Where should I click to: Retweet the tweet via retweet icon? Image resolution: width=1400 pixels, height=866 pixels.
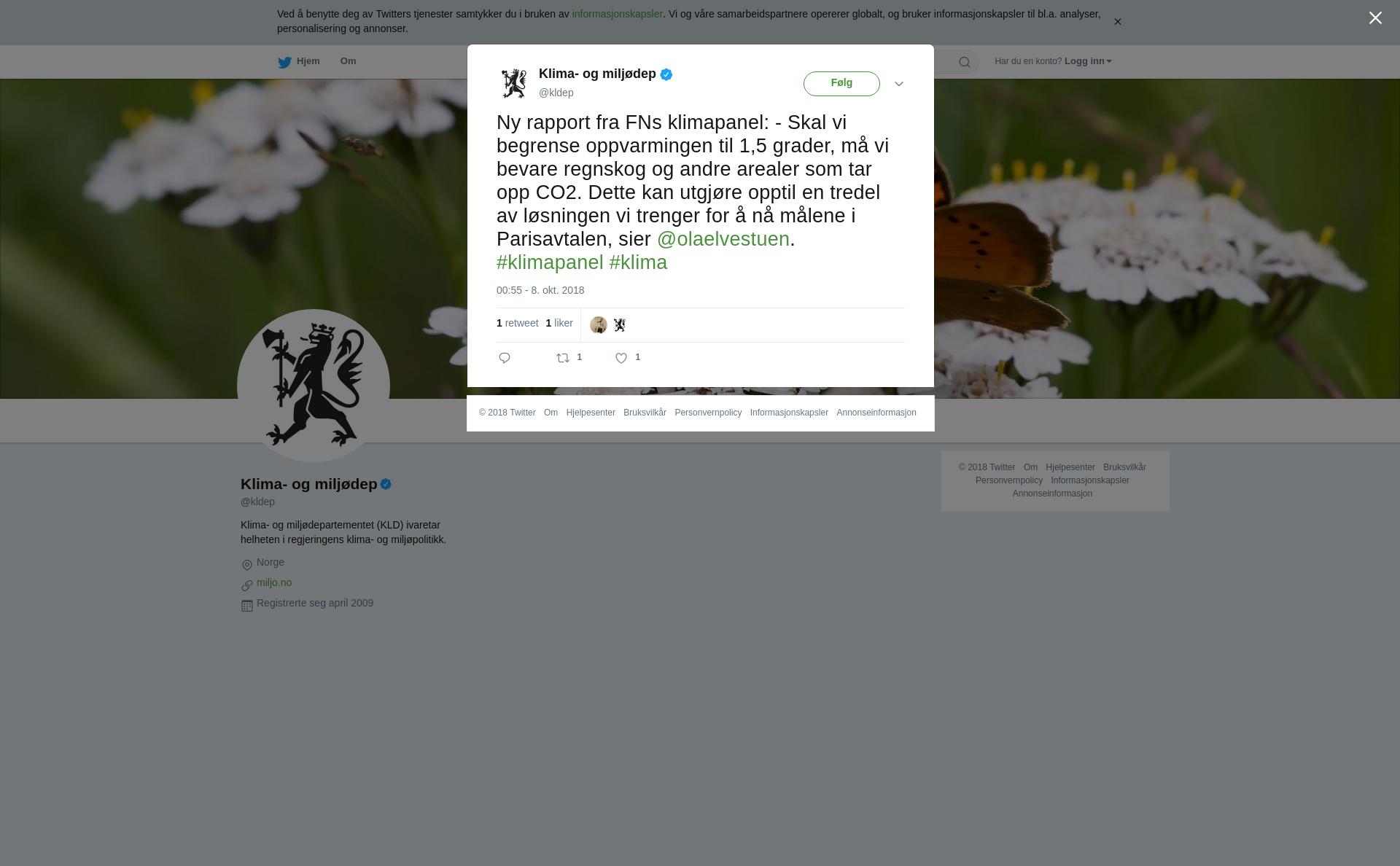(563, 358)
